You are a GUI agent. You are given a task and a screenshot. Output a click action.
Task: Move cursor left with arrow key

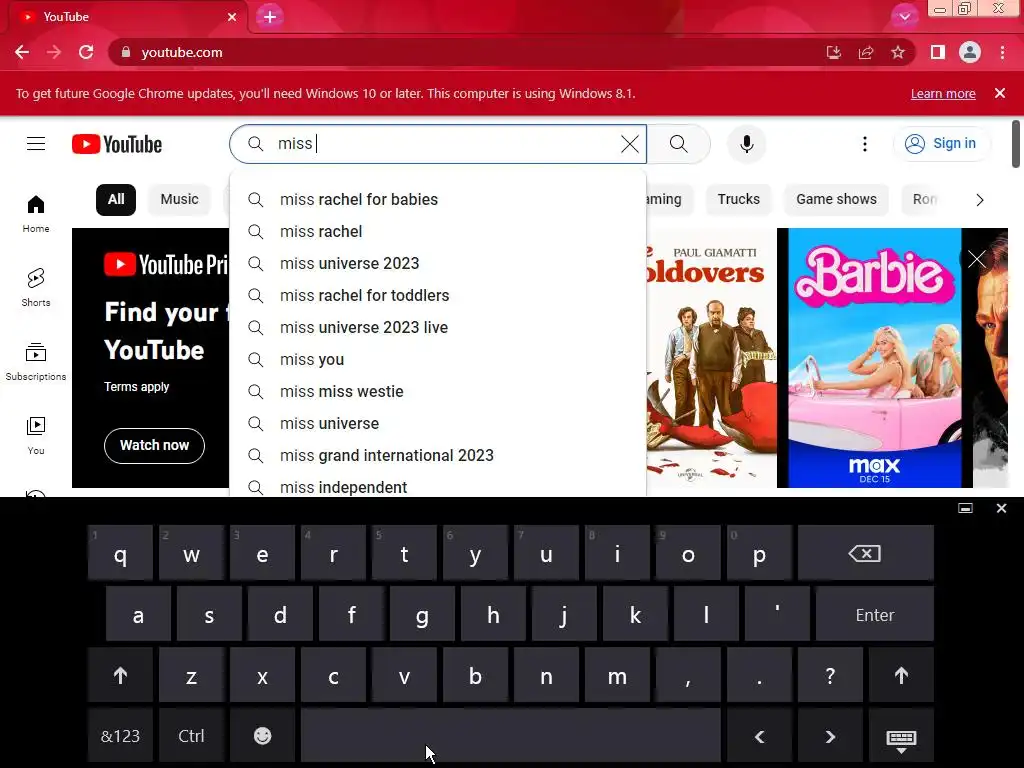760,736
